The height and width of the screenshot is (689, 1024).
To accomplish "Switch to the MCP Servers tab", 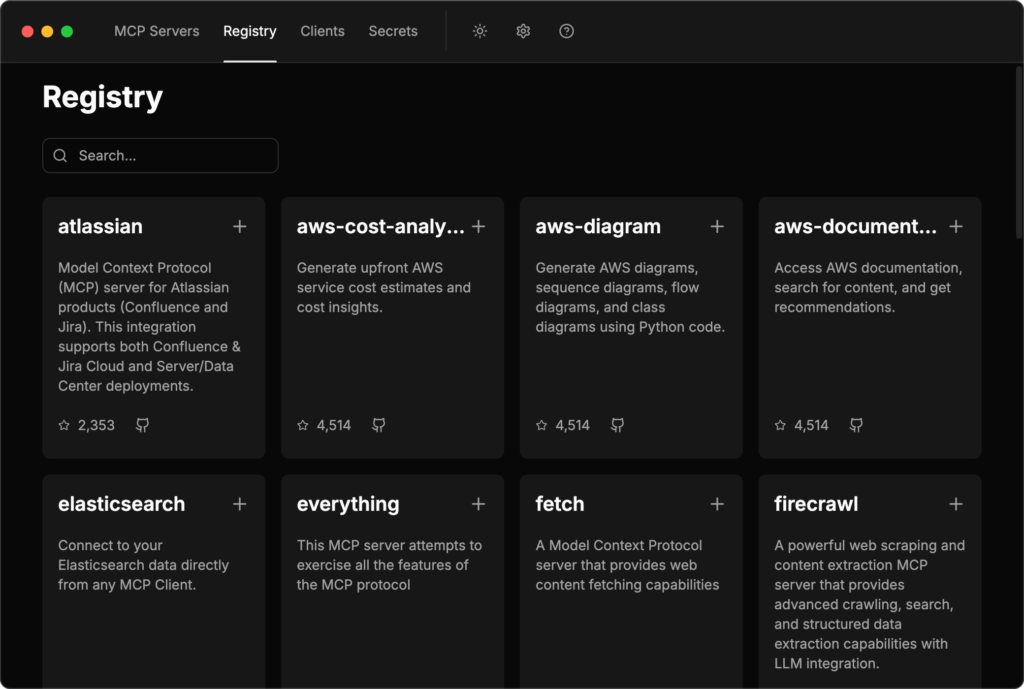I will tap(156, 31).
